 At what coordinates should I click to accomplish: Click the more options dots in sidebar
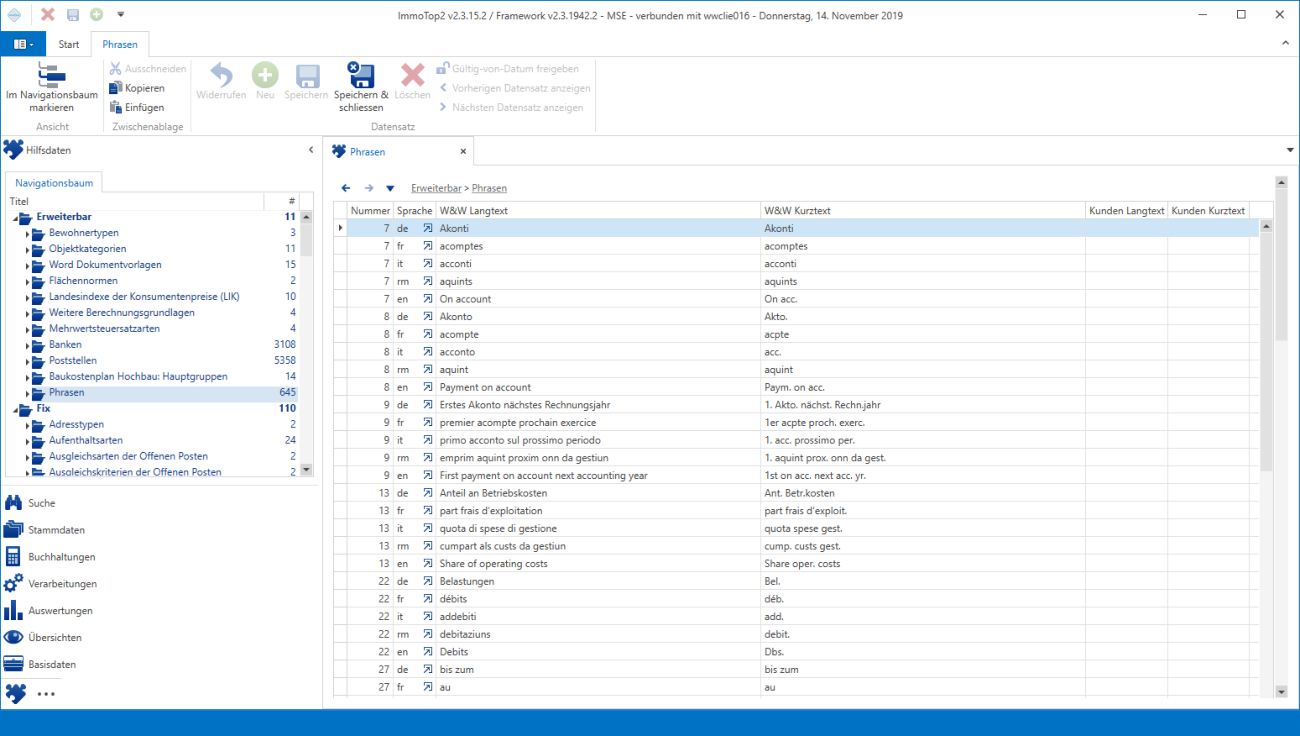46,693
